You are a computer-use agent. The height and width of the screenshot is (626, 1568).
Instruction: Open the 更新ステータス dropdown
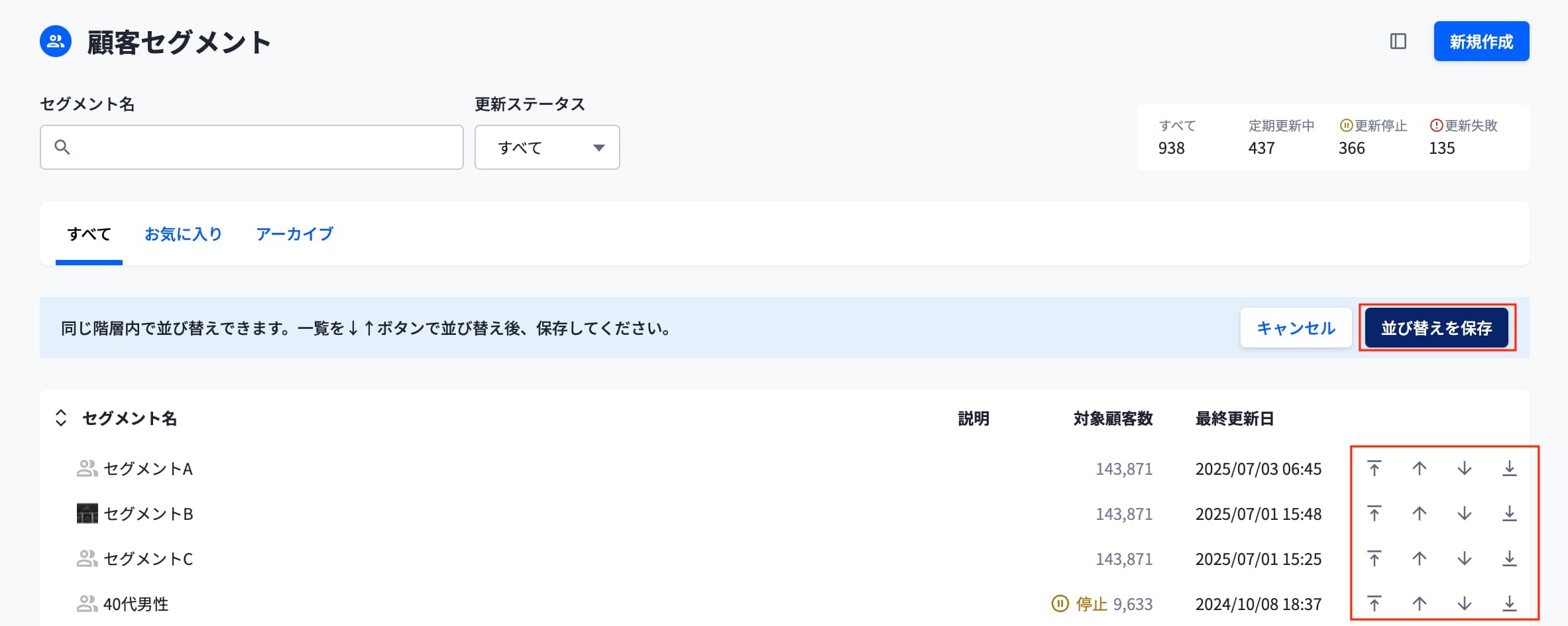coord(547,147)
